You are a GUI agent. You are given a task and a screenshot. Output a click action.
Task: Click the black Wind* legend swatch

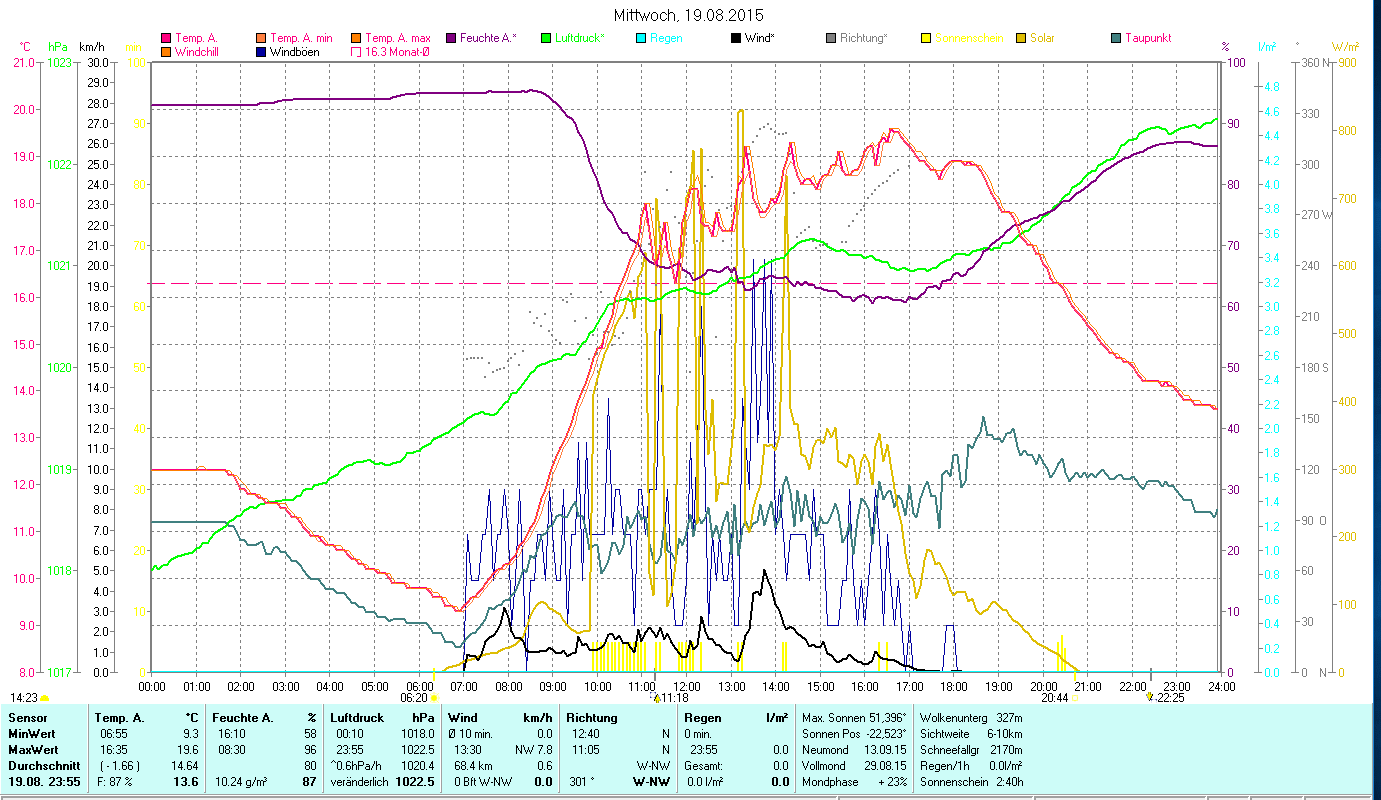[x=737, y=39]
